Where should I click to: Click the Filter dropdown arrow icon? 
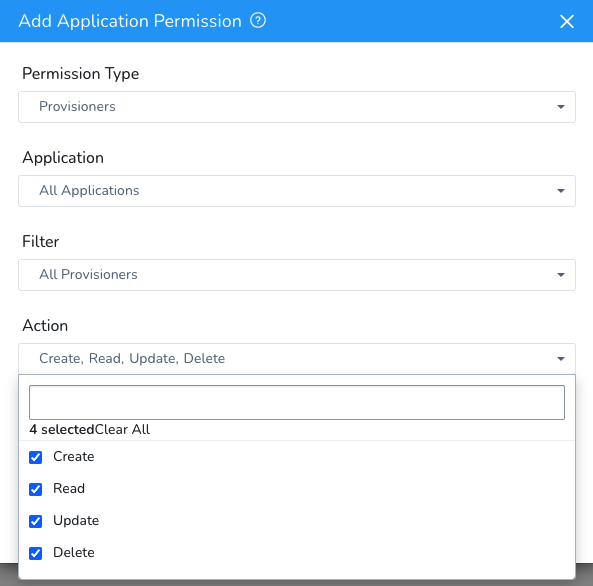pos(561,275)
